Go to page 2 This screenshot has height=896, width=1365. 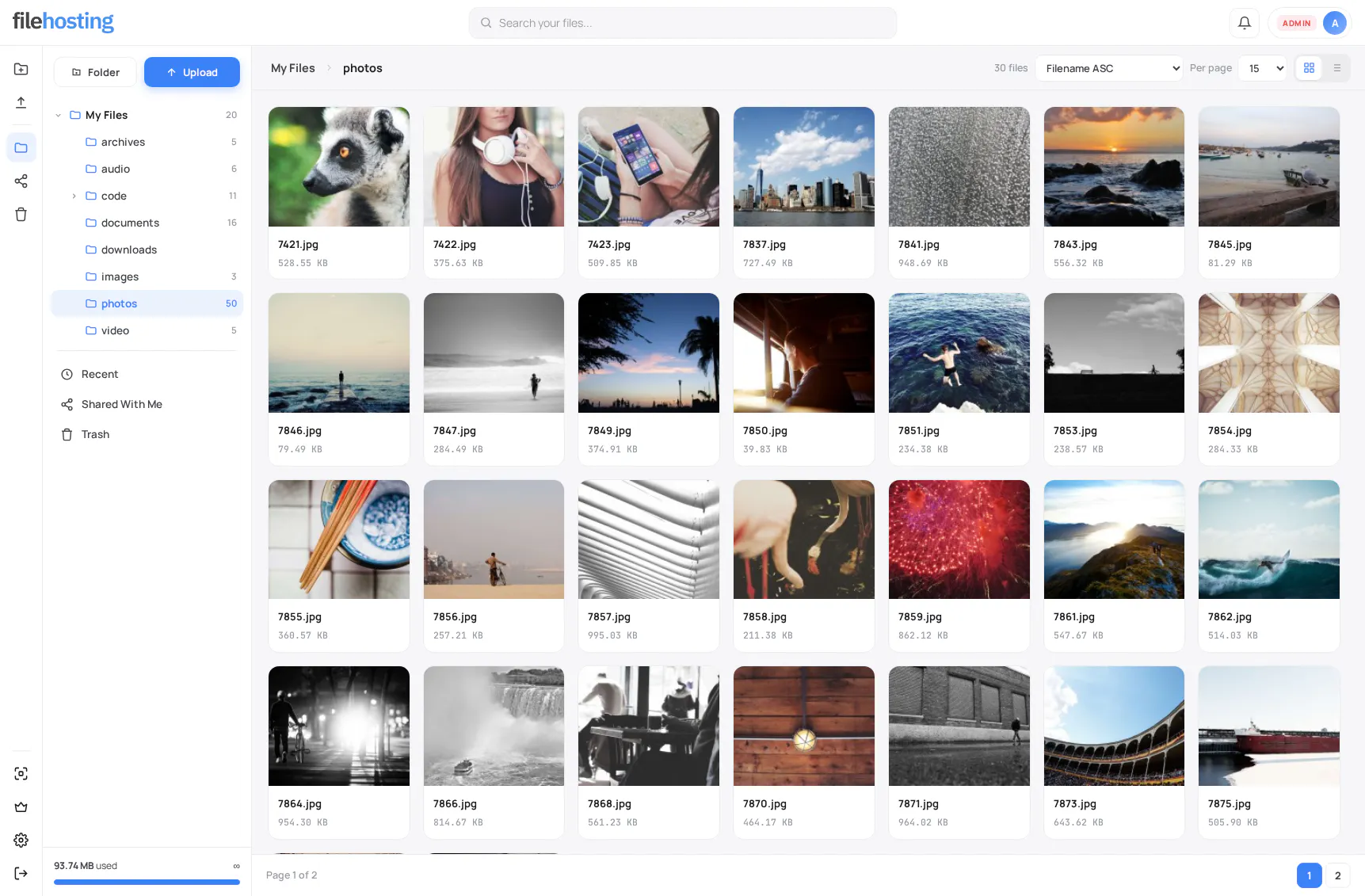click(x=1337, y=875)
